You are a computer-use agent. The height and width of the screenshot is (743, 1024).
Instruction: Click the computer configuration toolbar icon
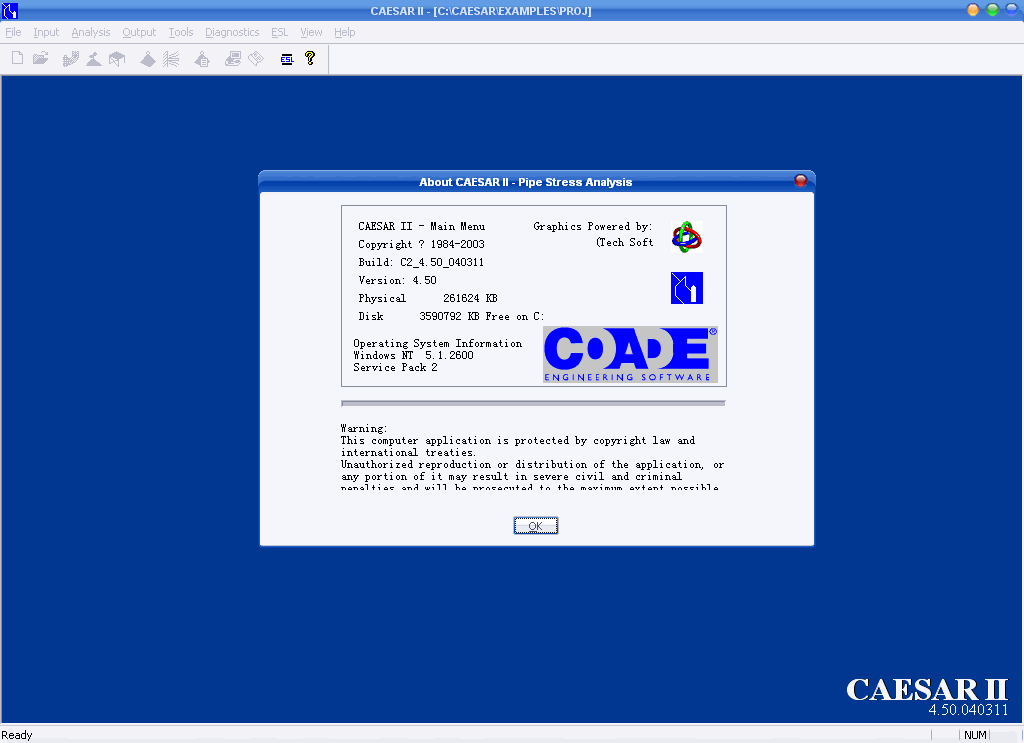[232, 59]
